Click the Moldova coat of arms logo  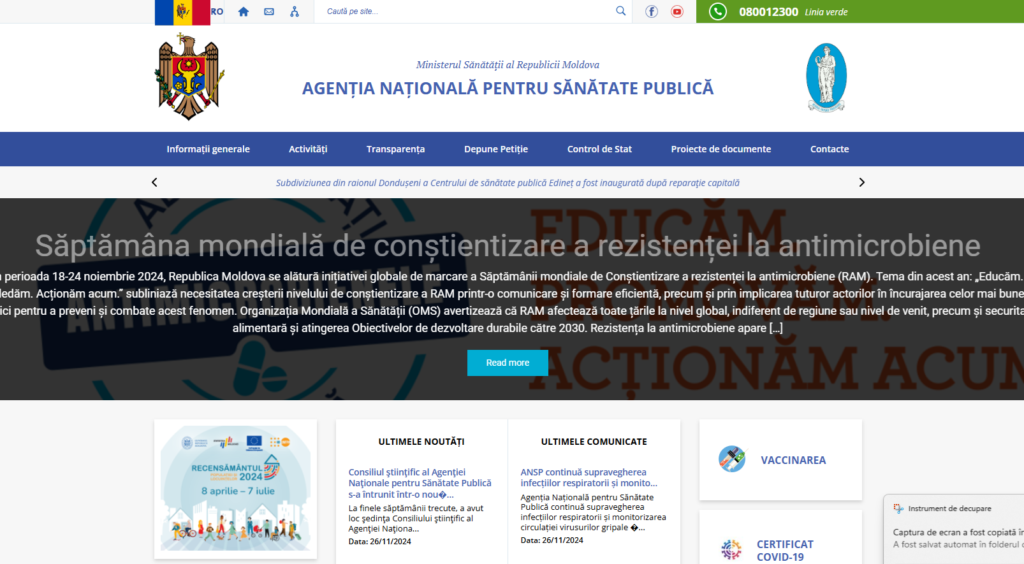tap(189, 77)
